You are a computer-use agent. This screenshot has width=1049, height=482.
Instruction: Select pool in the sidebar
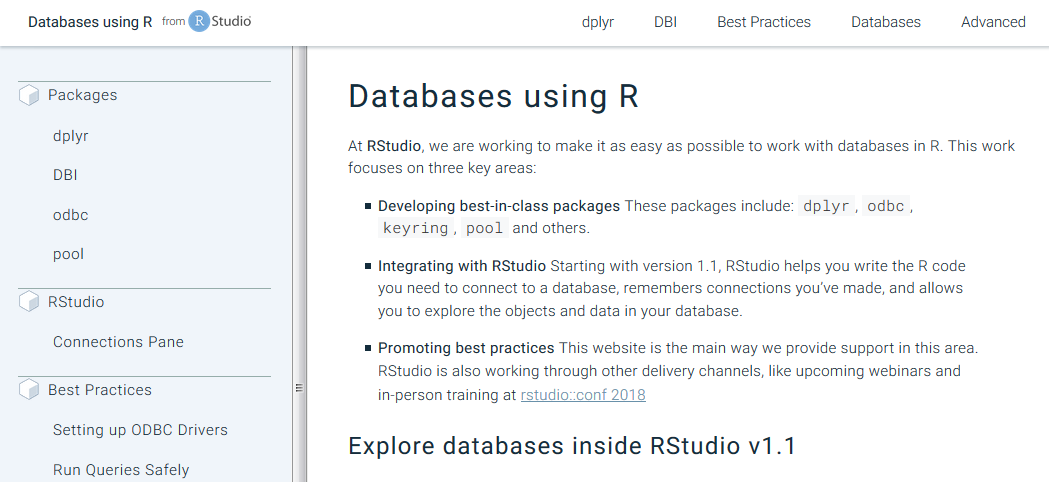(68, 254)
